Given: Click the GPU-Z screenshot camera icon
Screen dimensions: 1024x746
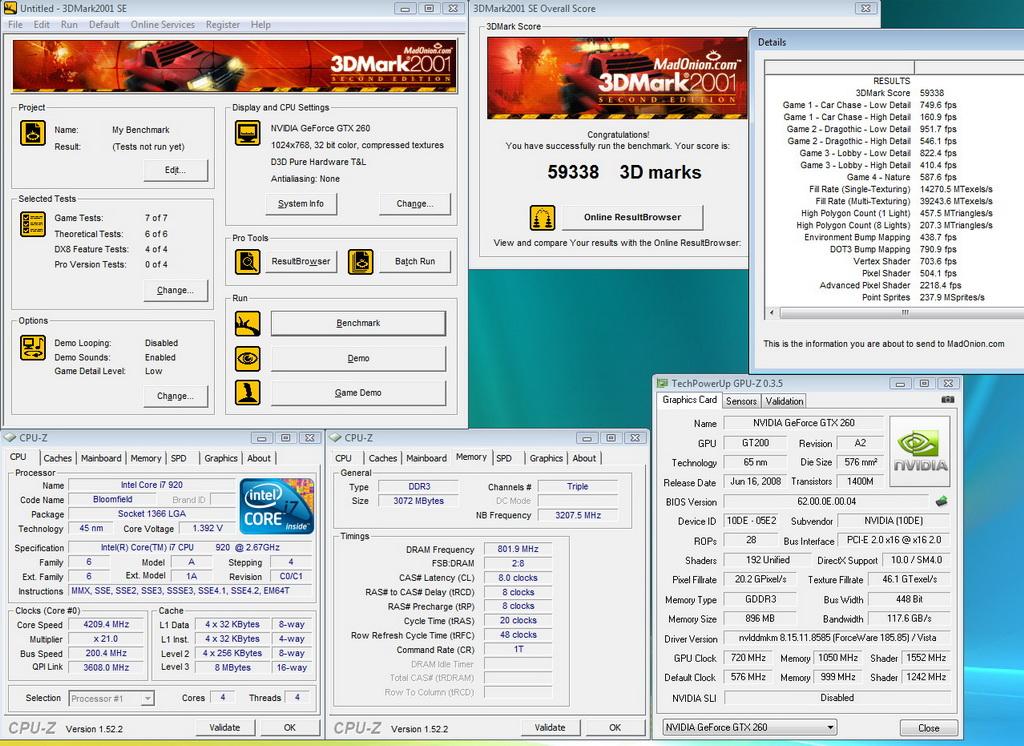Looking at the screenshot, I should tap(948, 400).
